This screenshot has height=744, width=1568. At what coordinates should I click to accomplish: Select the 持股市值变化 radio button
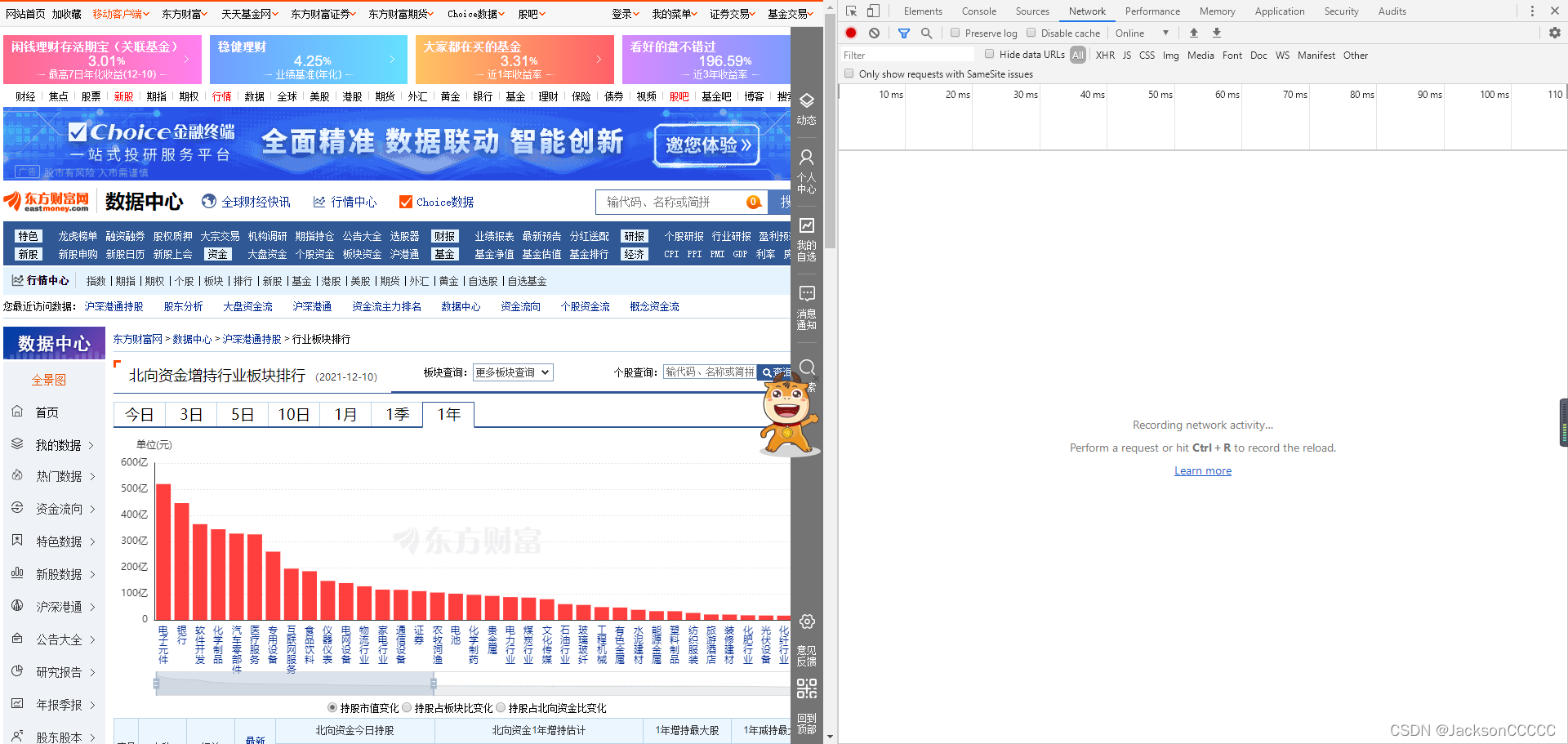click(x=332, y=707)
